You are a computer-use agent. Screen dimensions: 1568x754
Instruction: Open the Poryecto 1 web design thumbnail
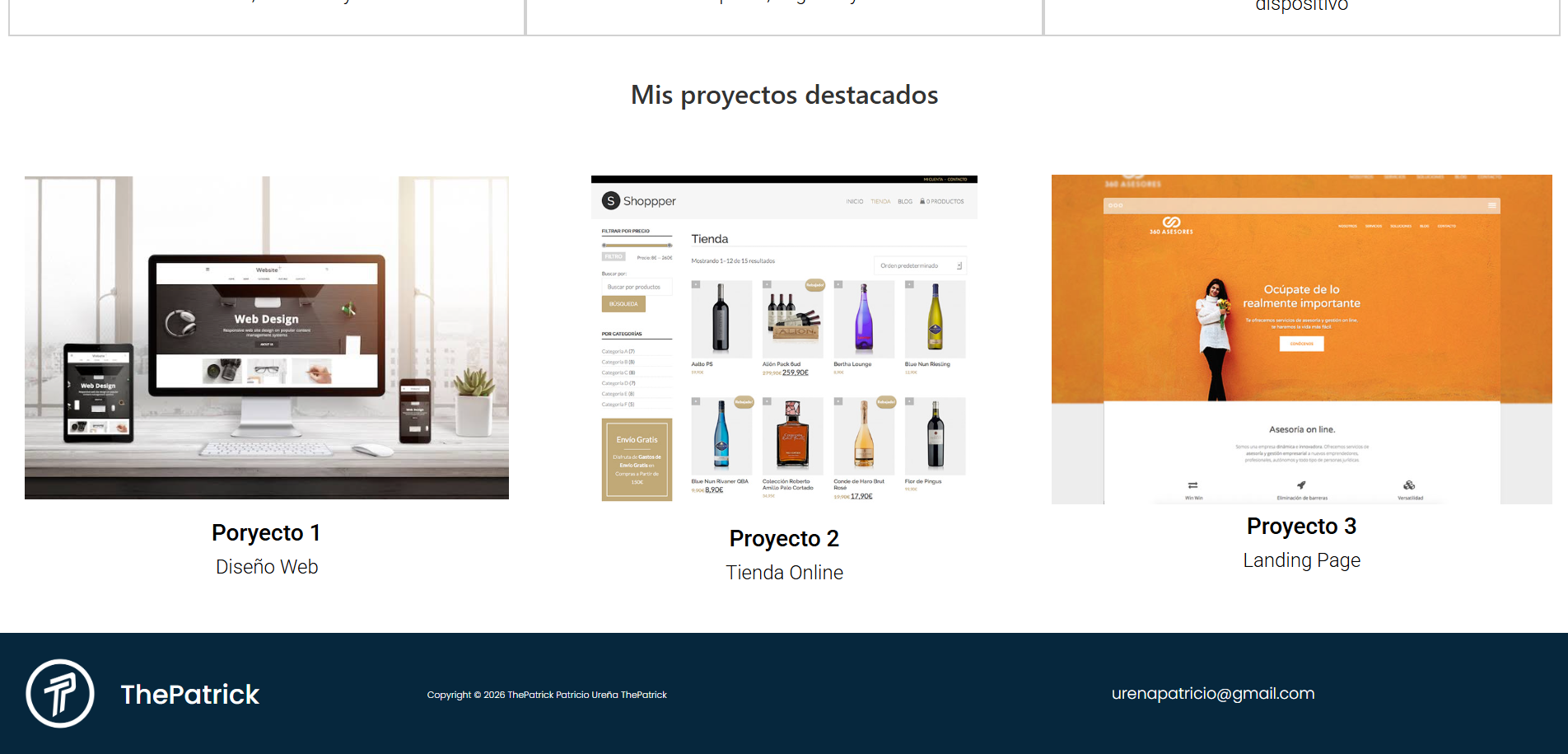click(267, 338)
